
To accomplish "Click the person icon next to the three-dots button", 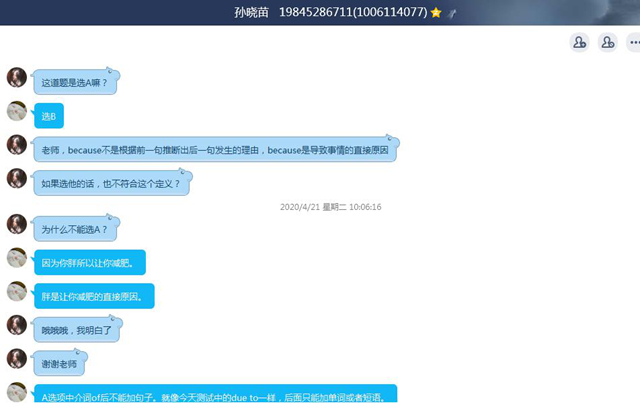I will (607, 42).
